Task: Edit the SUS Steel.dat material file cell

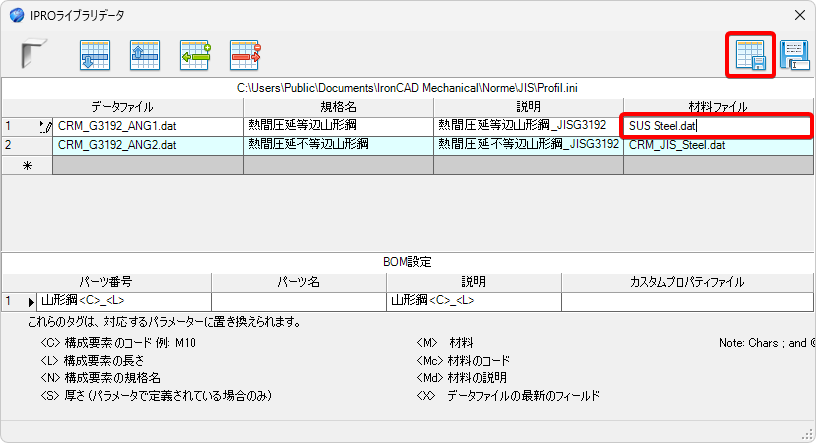Action: (717, 126)
